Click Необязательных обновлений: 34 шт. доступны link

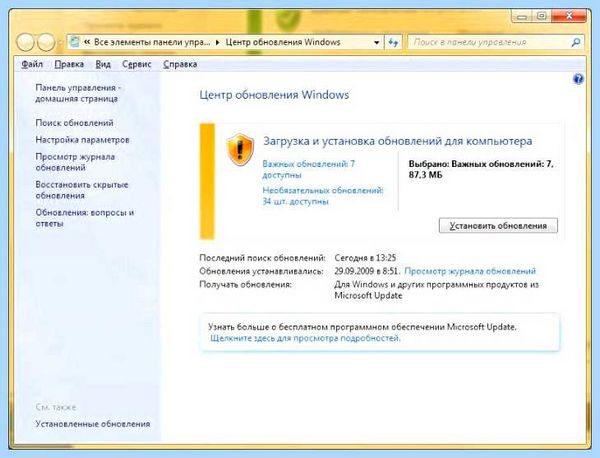[x=323, y=196]
